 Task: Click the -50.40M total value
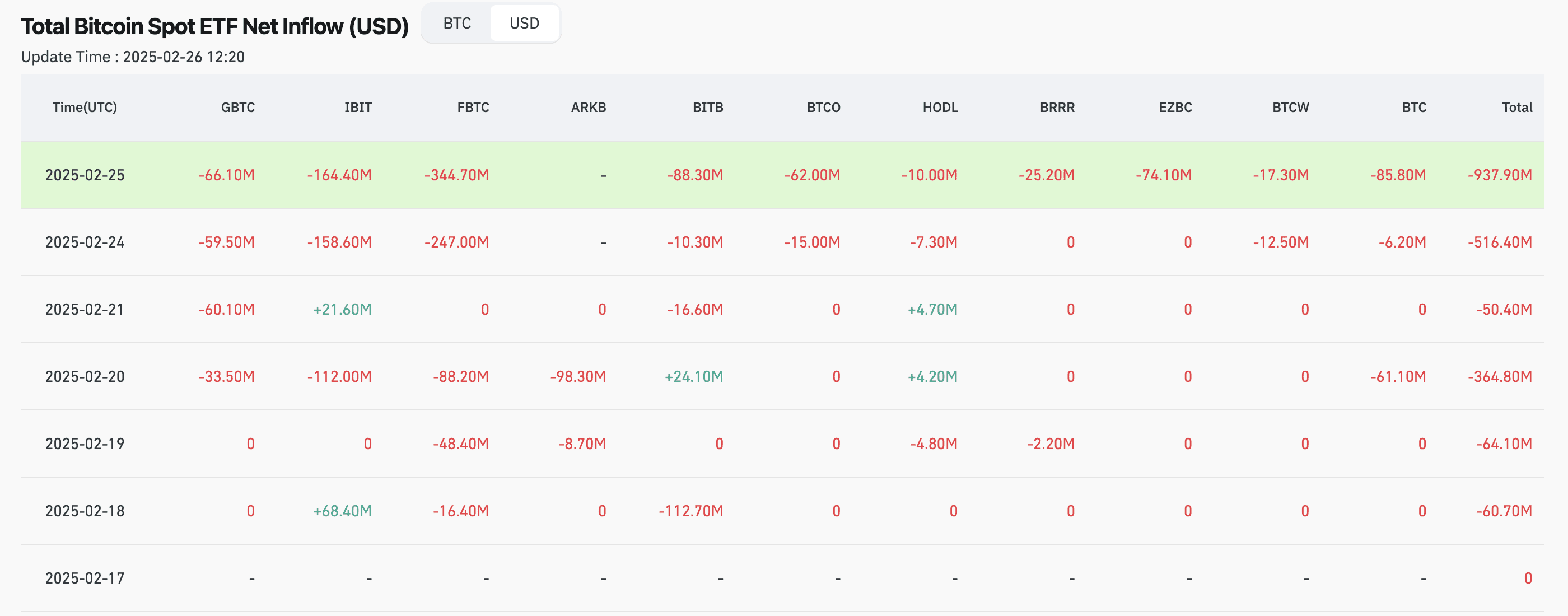(x=1504, y=310)
